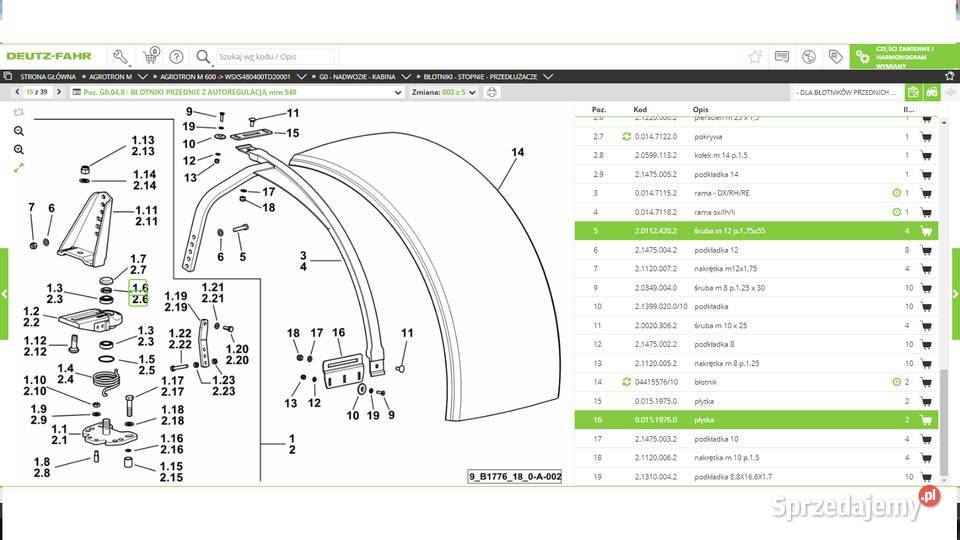Click the print icon
Screen dimensions: 960x540
491,92
